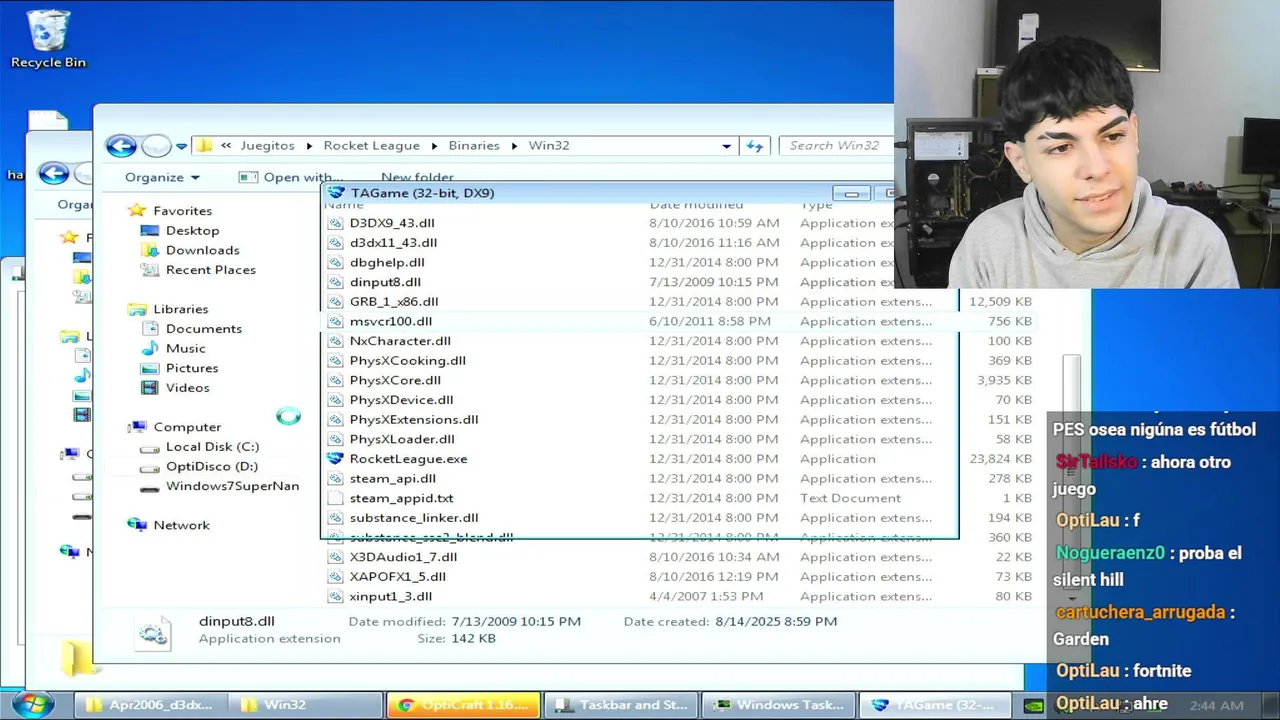
Task: Open the Recycle Bin desktop icon
Action: (x=48, y=40)
